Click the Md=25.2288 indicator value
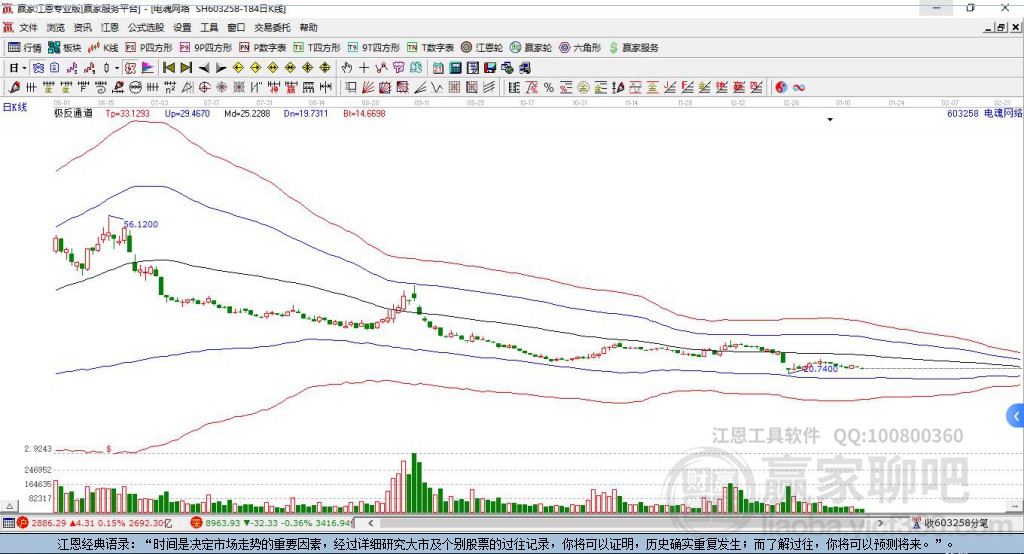 pyautogui.click(x=247, y=114)
